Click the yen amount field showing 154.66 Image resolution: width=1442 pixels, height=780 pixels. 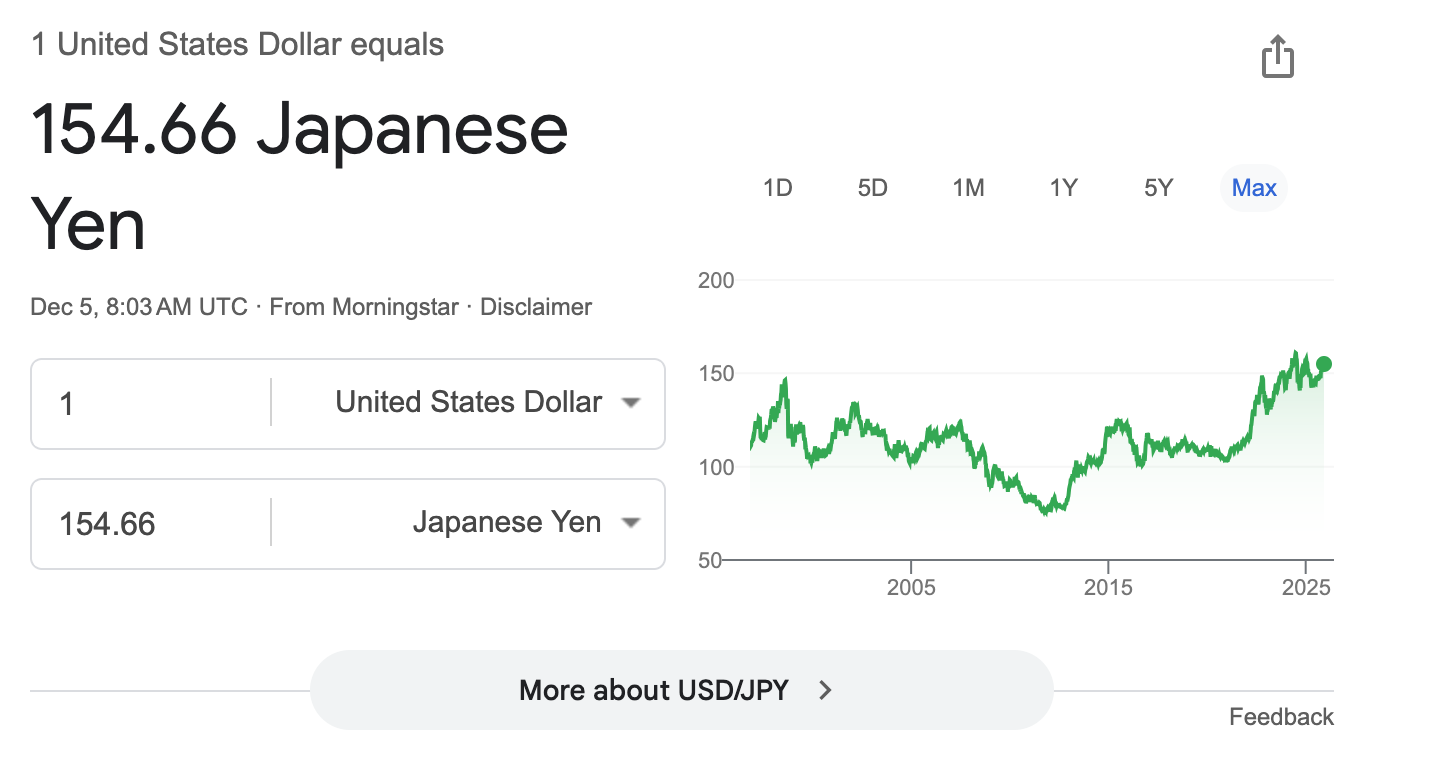click(151, 523)
